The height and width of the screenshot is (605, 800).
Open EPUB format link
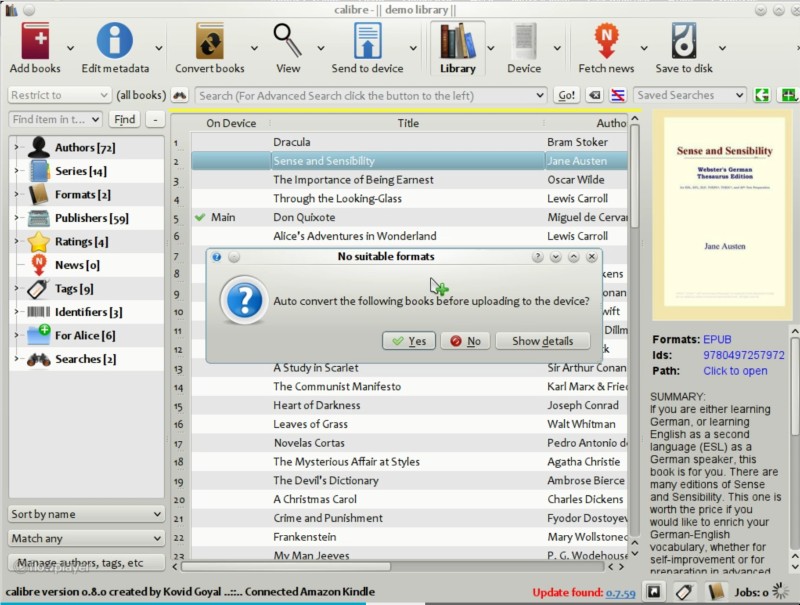tap(717, 339)
